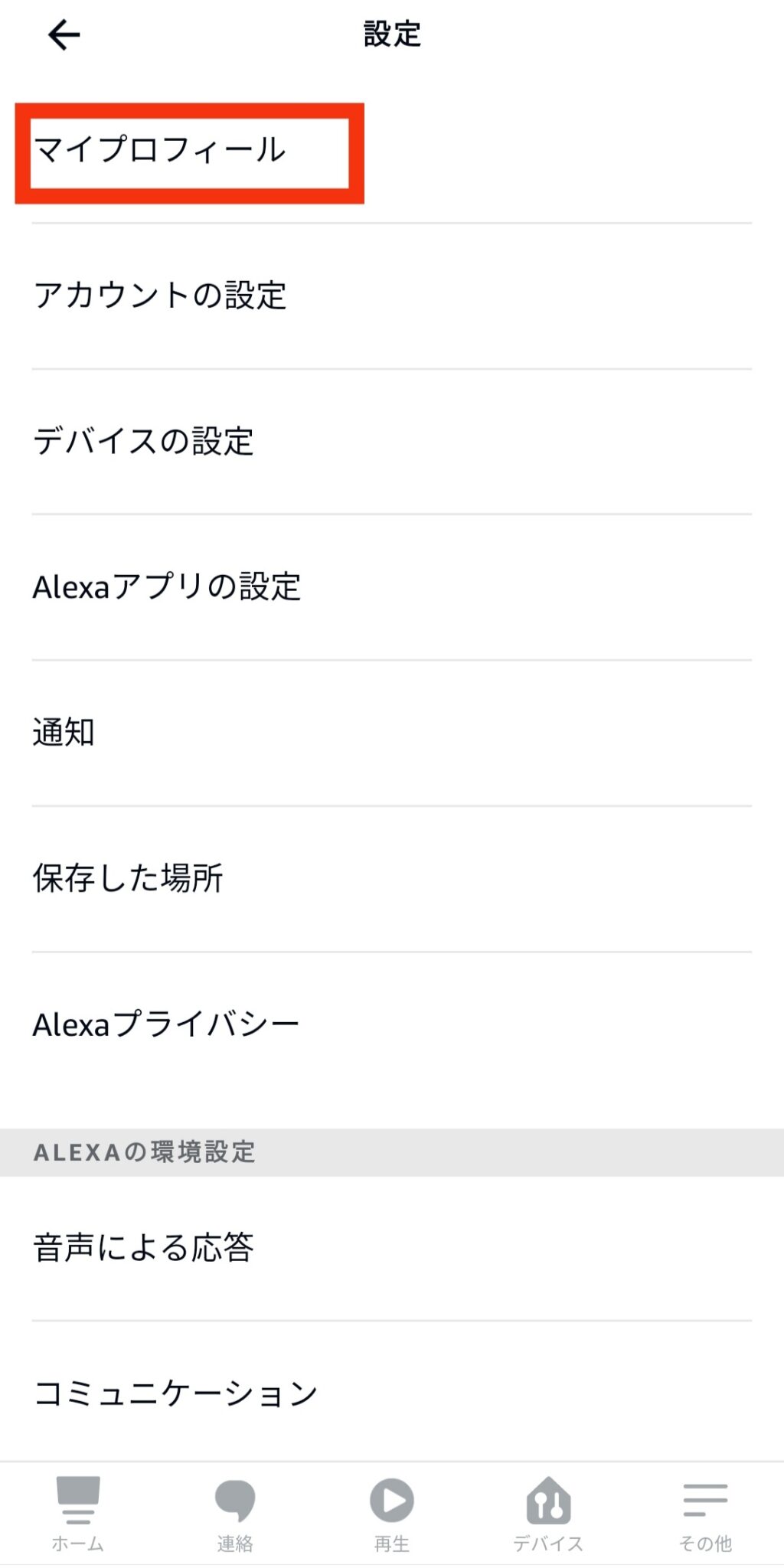Tap the ALEXAの環境設定 section header
Viewport: 784px width, 1568px height.
144,1152
